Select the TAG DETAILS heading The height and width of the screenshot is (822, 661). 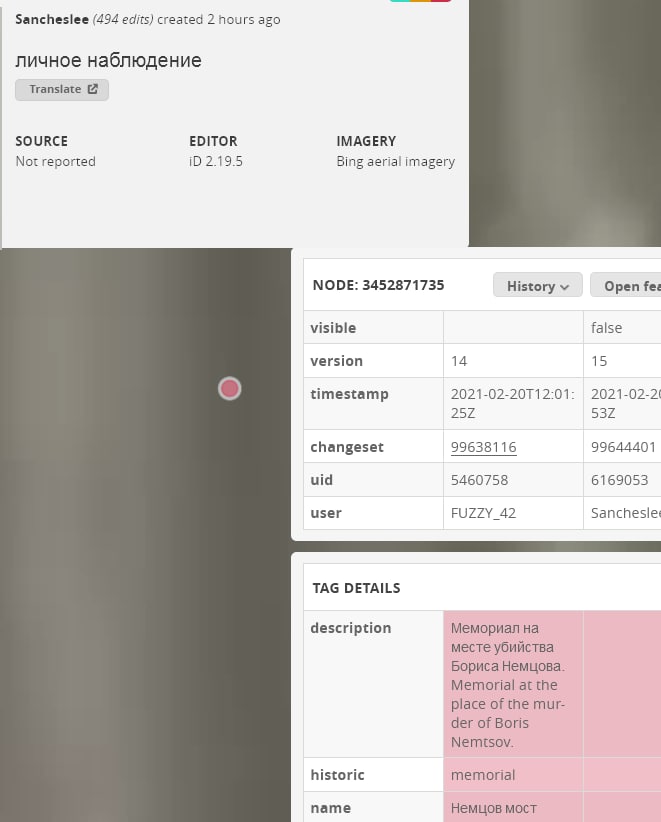coord(356,588)
